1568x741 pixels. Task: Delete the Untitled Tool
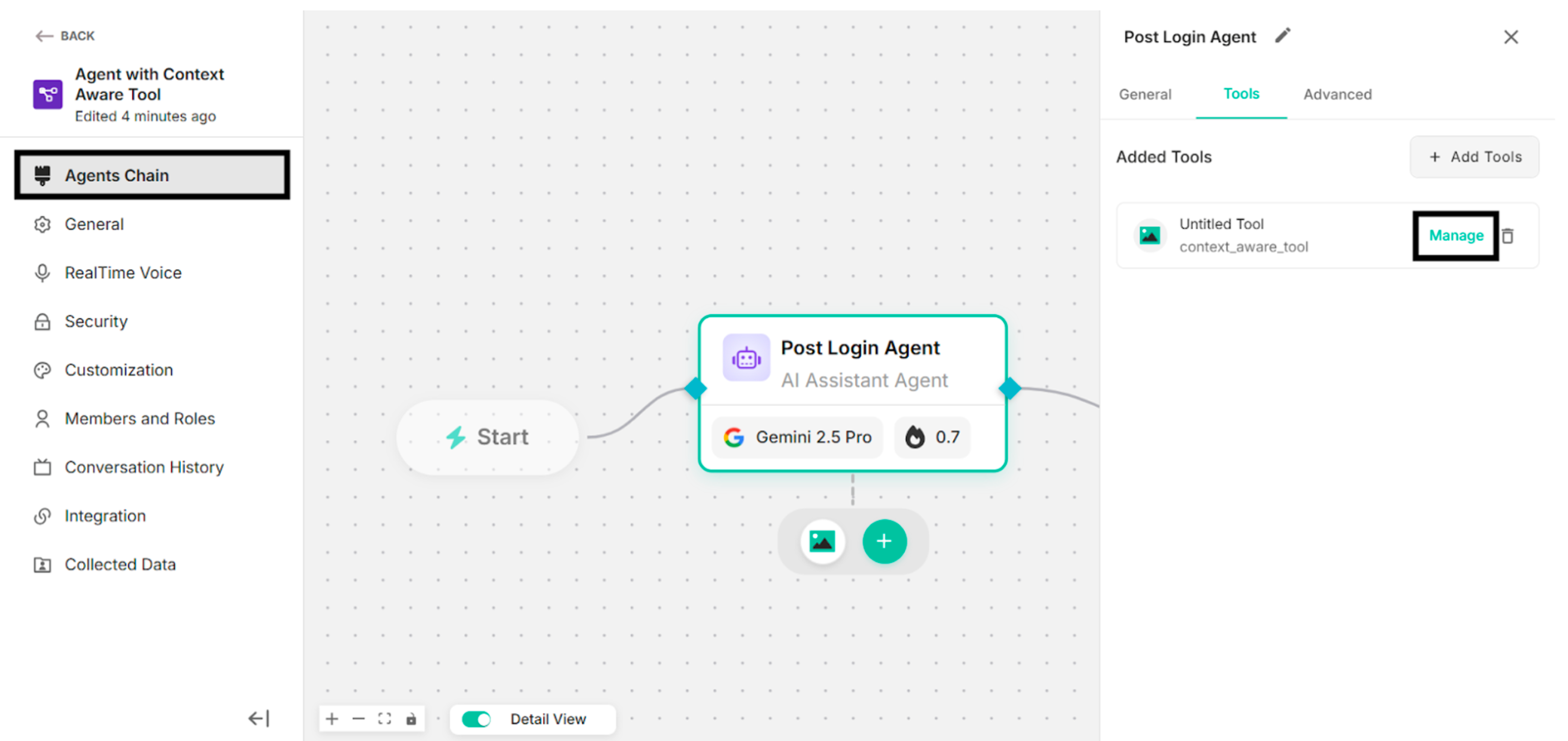pyautogui.click(x=1507, y=235)
